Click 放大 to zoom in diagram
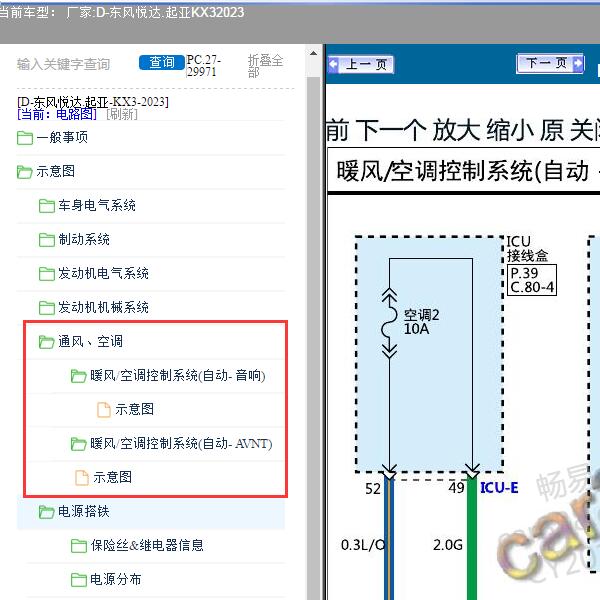600x600 pixels. pos(456,130)
